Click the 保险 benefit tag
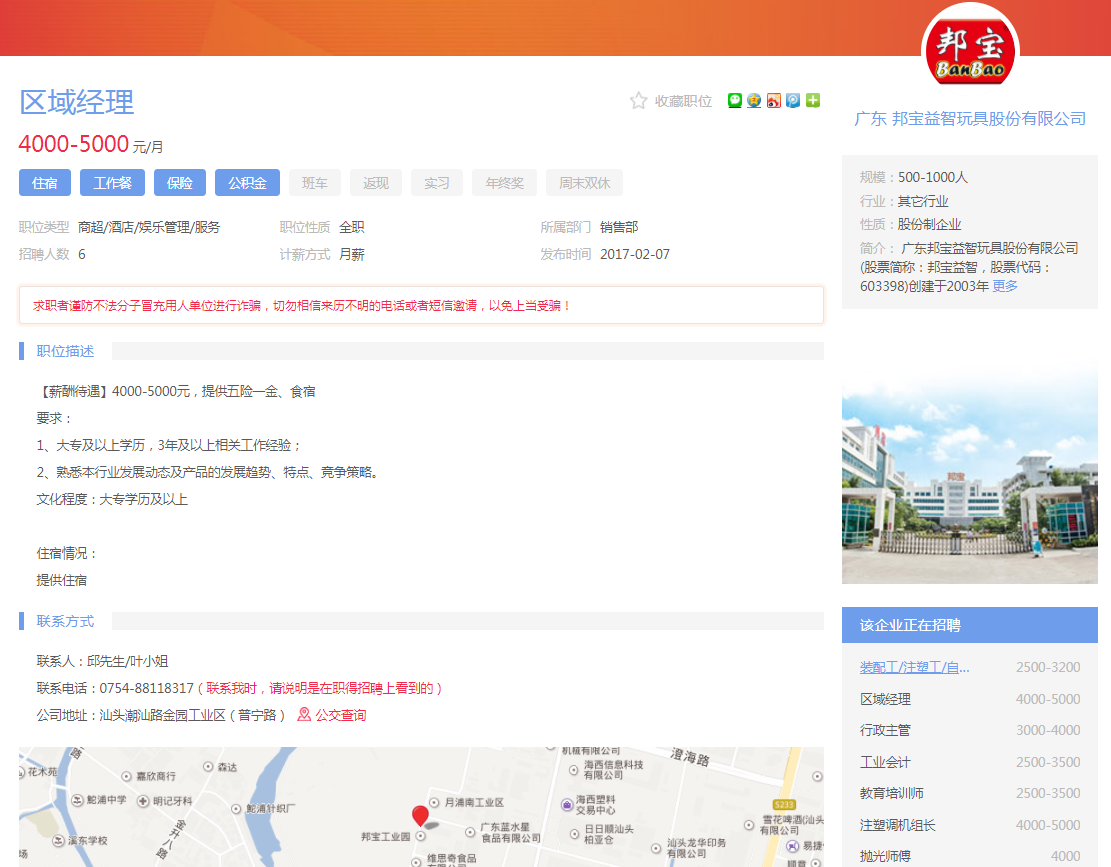The image size is (1111, 867). 180,183
